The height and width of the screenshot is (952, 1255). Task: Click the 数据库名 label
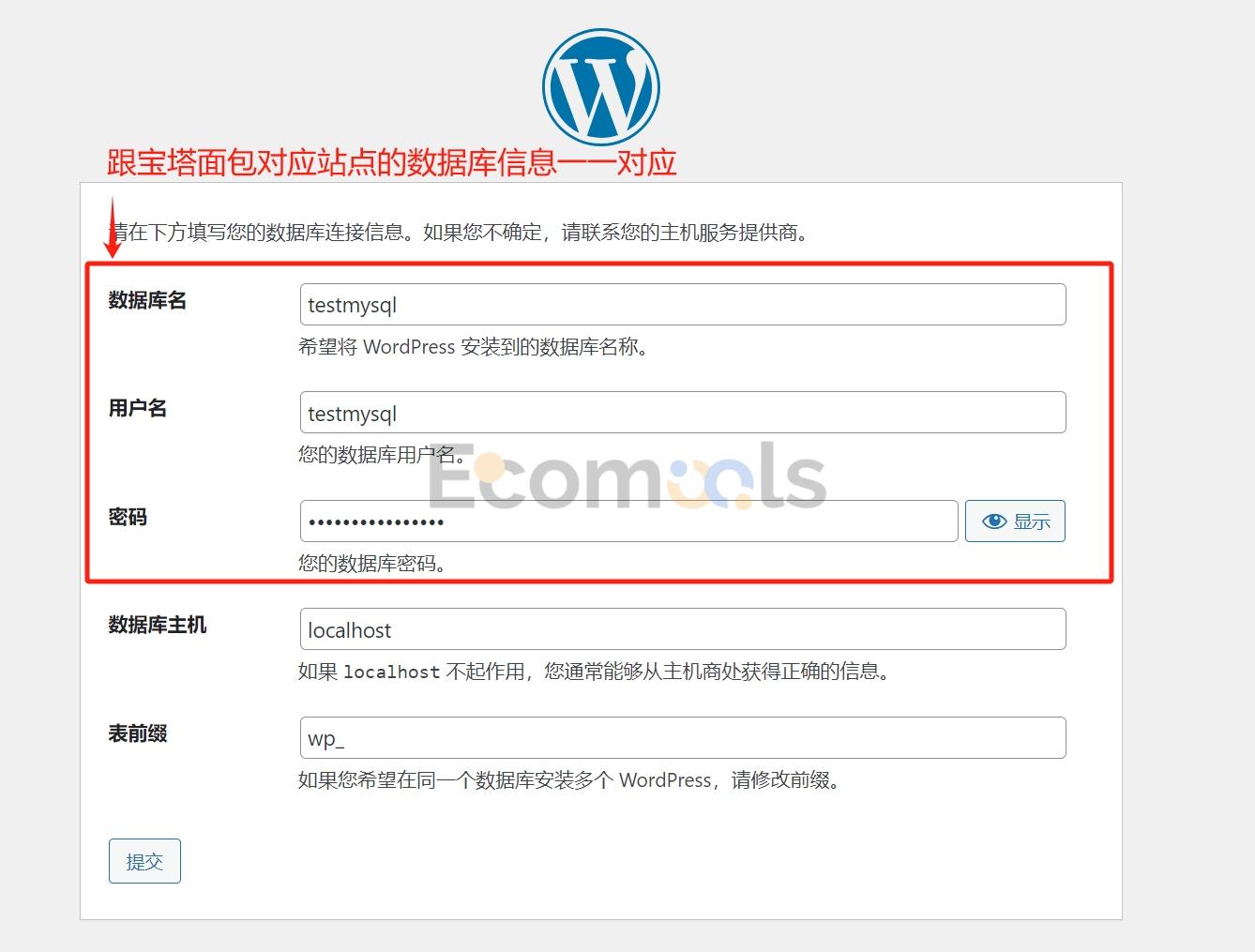(x=147, y=300)
